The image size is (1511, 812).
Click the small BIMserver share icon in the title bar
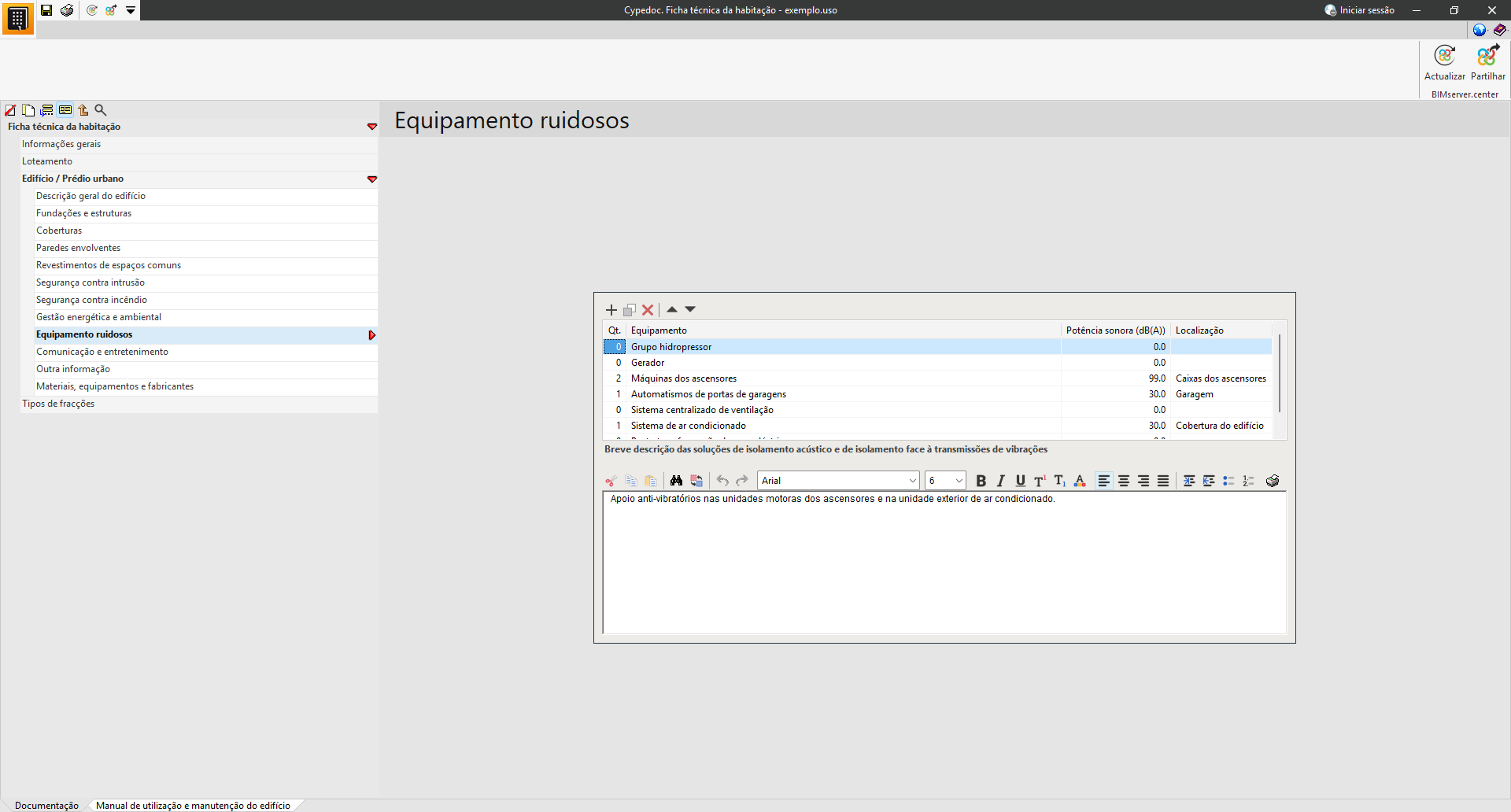[x=111, y=10]
